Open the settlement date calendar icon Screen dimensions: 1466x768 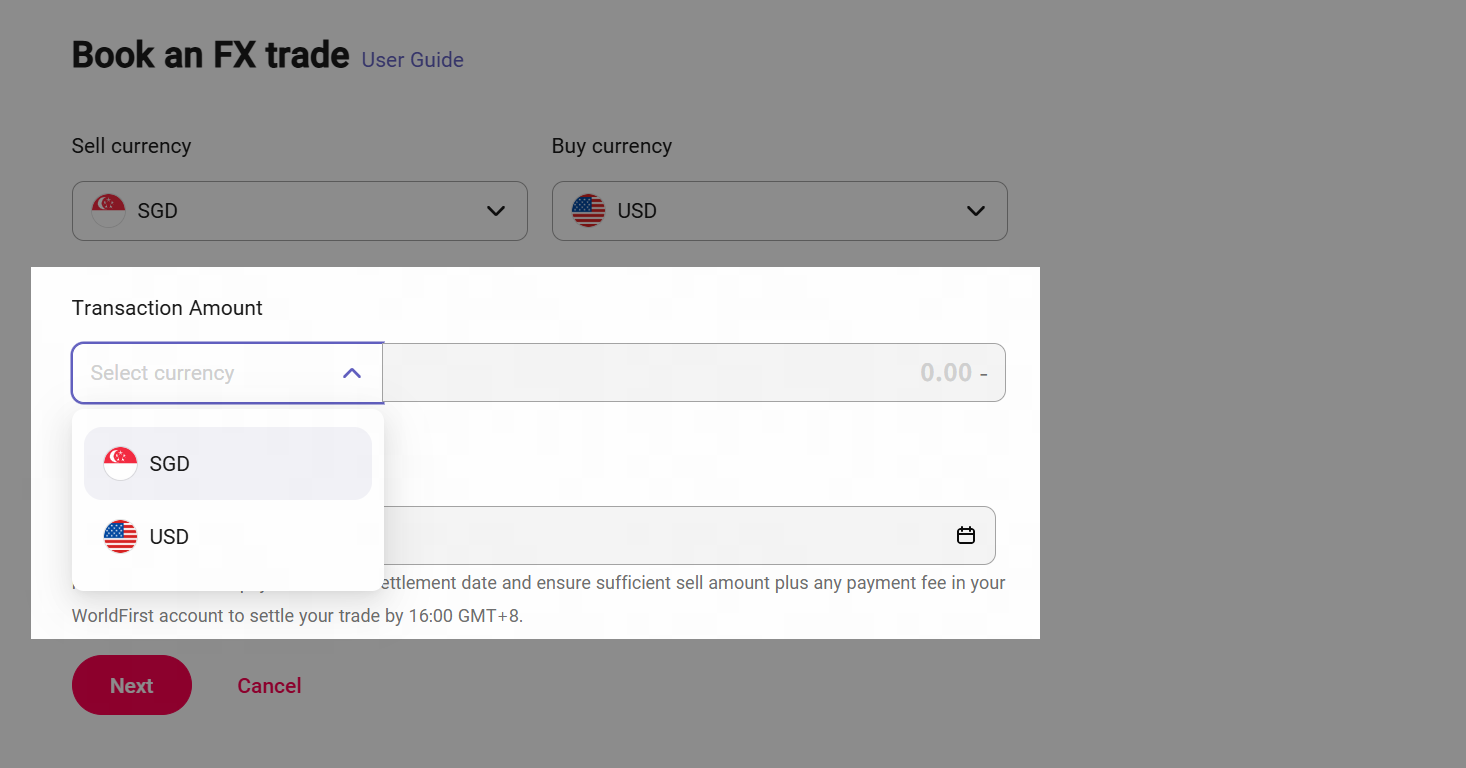966,536
